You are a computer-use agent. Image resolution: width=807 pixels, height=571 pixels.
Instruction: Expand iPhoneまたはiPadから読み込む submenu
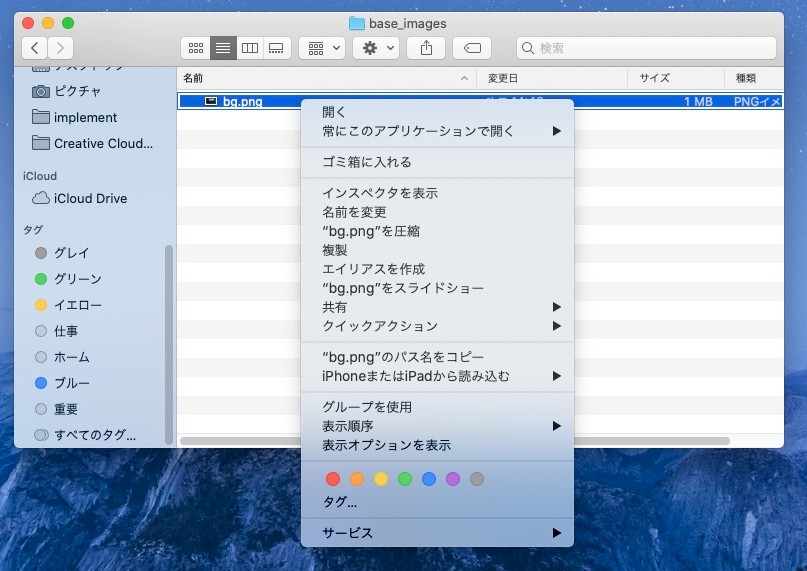[437, 376]
